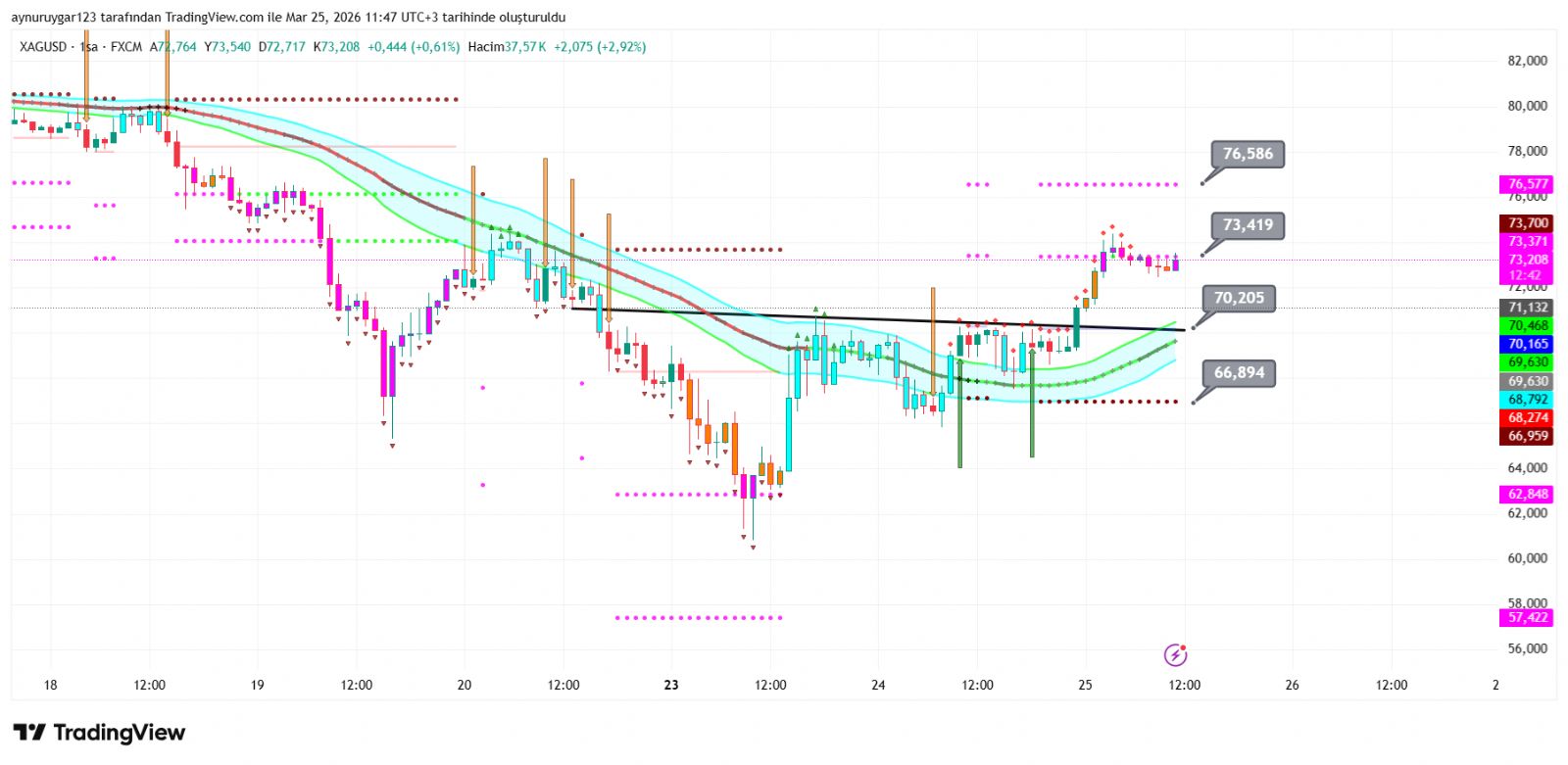This screenshot has width=1568, height=765.
Task: Select the 73,419 price callout
Action: [x=1248, y=225]
